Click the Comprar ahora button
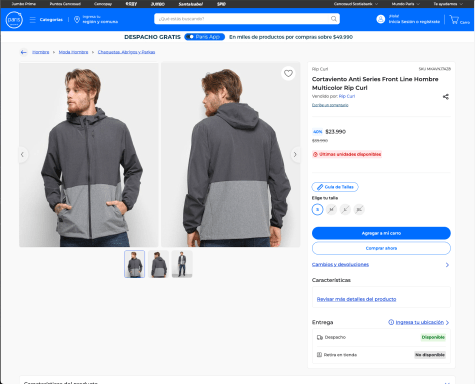The width and height of the screenshot is (475, 384). coord(381,248)
